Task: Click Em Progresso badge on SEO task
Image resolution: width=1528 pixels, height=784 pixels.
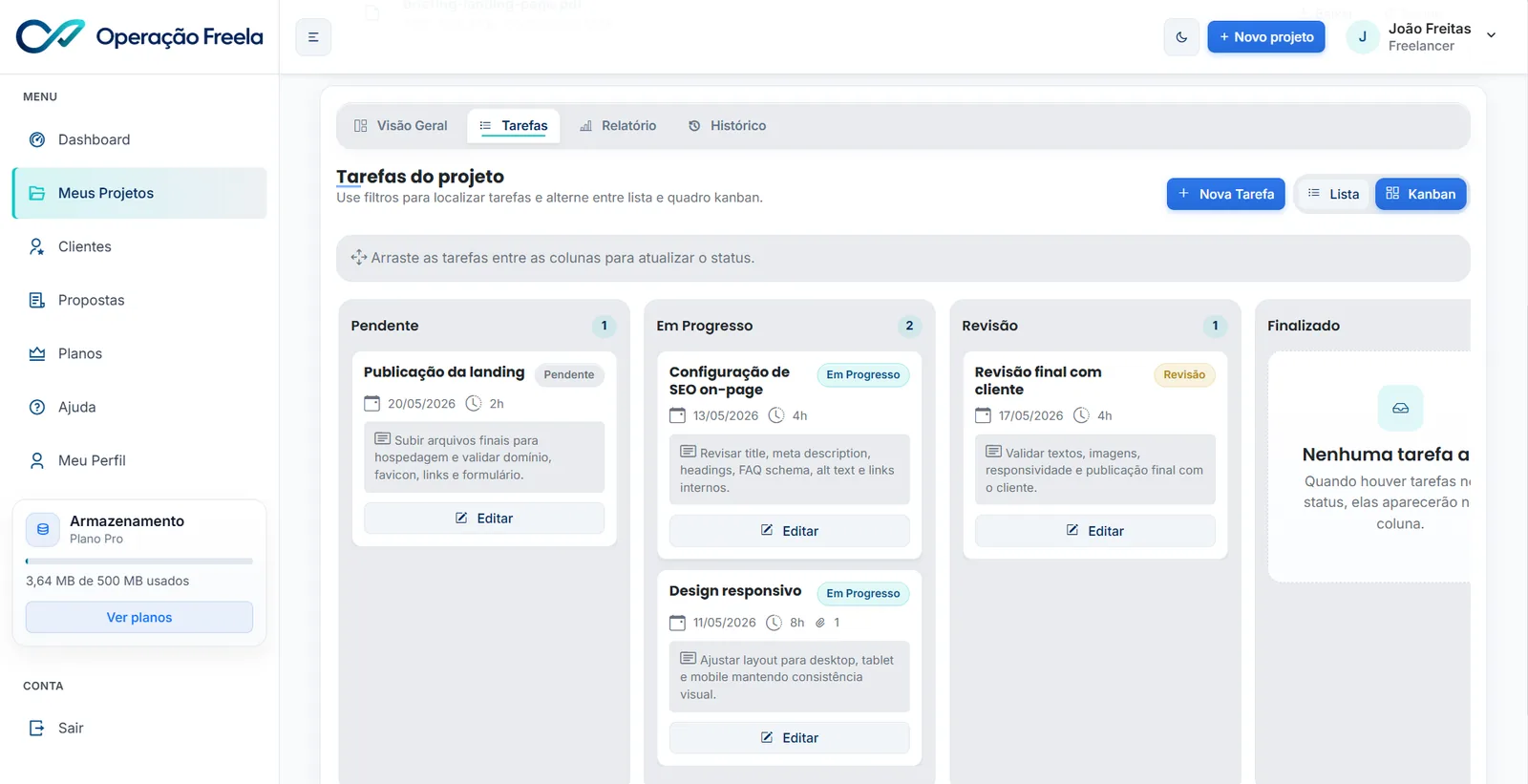Action: coord(863,374)
